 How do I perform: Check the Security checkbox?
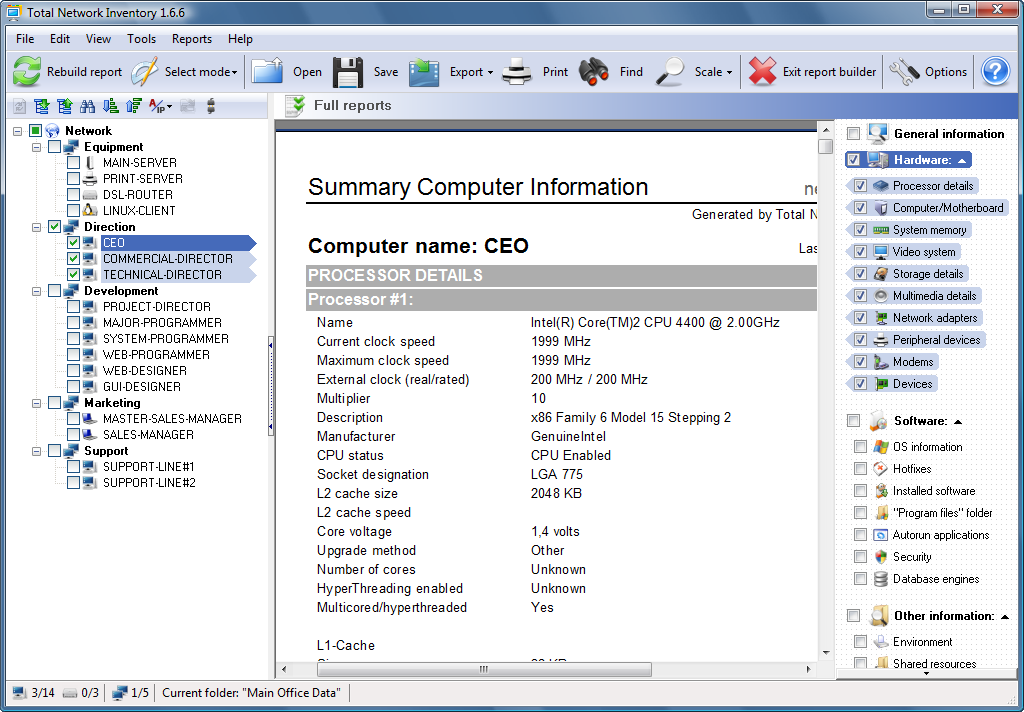(860, 557)
